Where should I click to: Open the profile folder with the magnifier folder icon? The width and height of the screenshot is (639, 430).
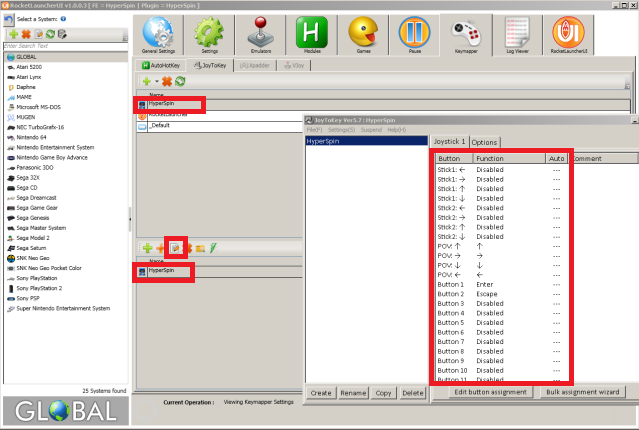(x=200, y=248)
